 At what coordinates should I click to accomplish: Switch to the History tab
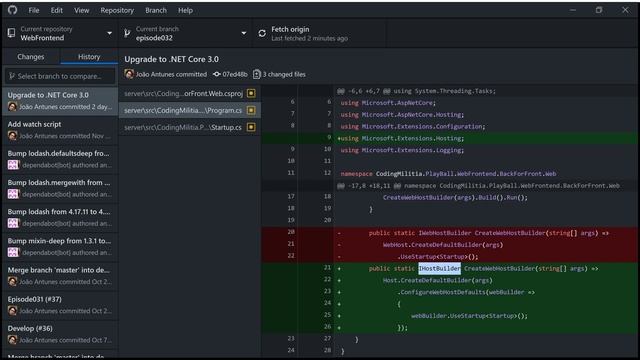[x=89, y=57]
